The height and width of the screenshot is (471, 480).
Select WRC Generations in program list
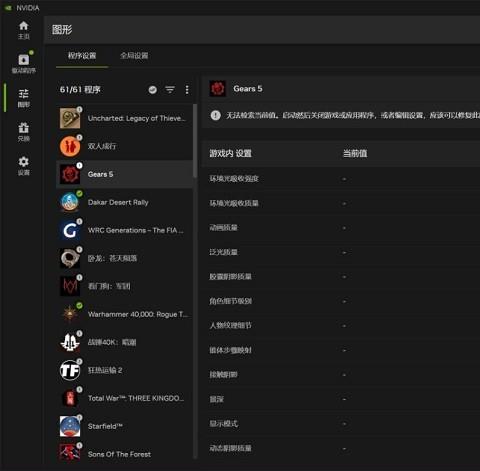(125, 230)
